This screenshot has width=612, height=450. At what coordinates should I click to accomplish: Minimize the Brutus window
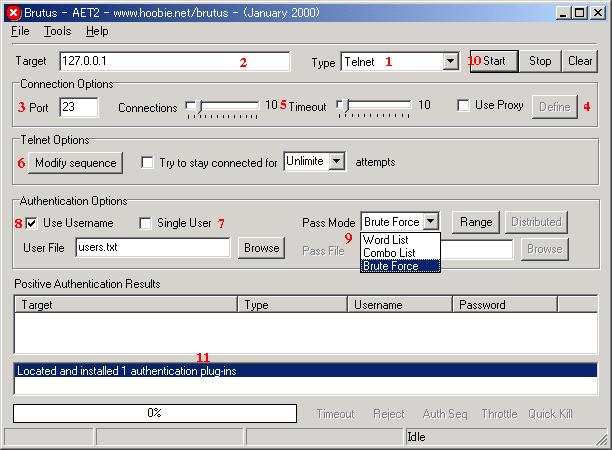tap(562, 13)
